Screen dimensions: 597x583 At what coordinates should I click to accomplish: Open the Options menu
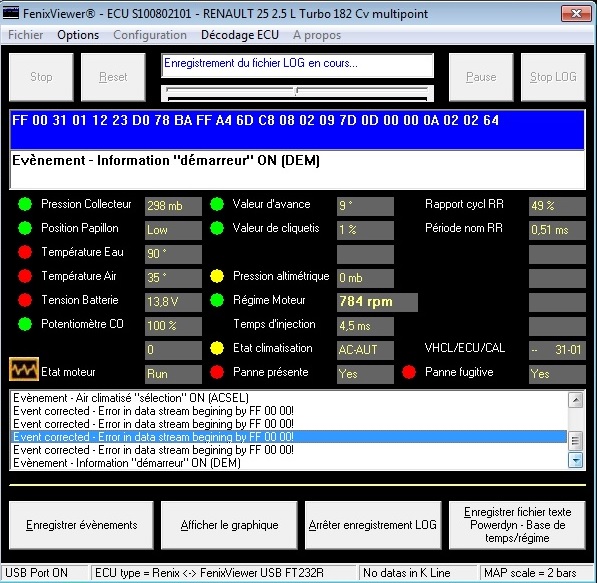(78, 35)
